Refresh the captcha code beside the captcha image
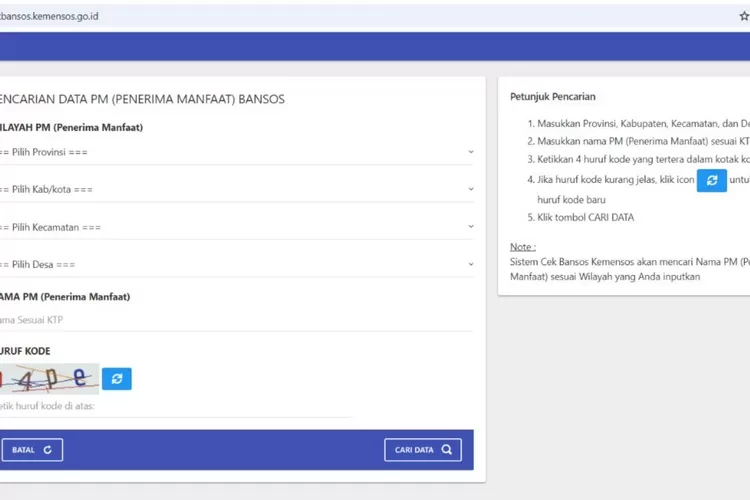 point(117,379)
